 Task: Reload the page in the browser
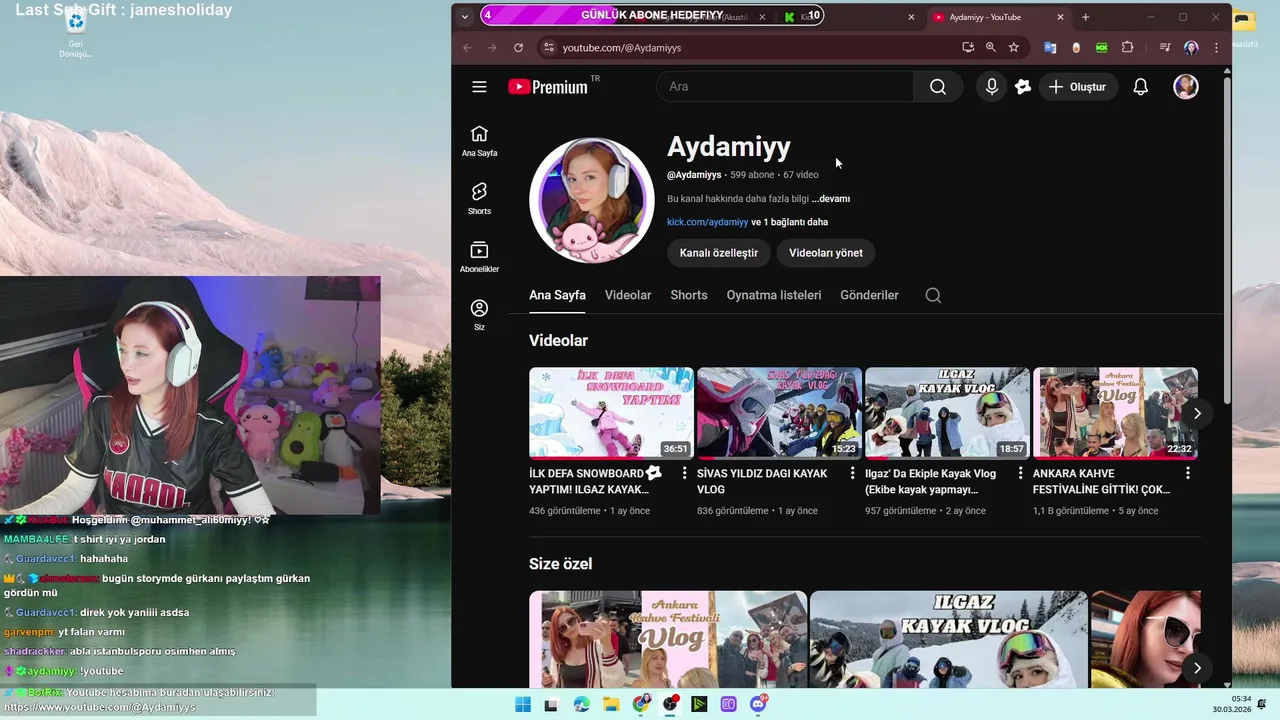click(518, 47)
